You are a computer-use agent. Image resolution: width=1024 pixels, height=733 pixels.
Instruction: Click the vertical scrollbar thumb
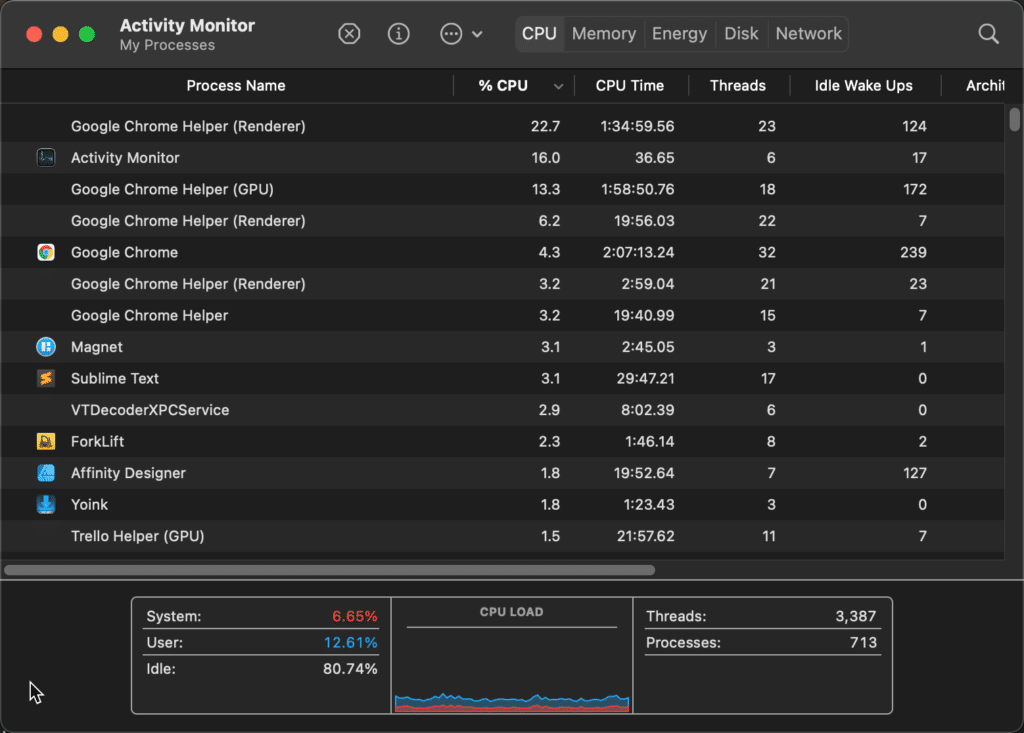(1015, 120)
